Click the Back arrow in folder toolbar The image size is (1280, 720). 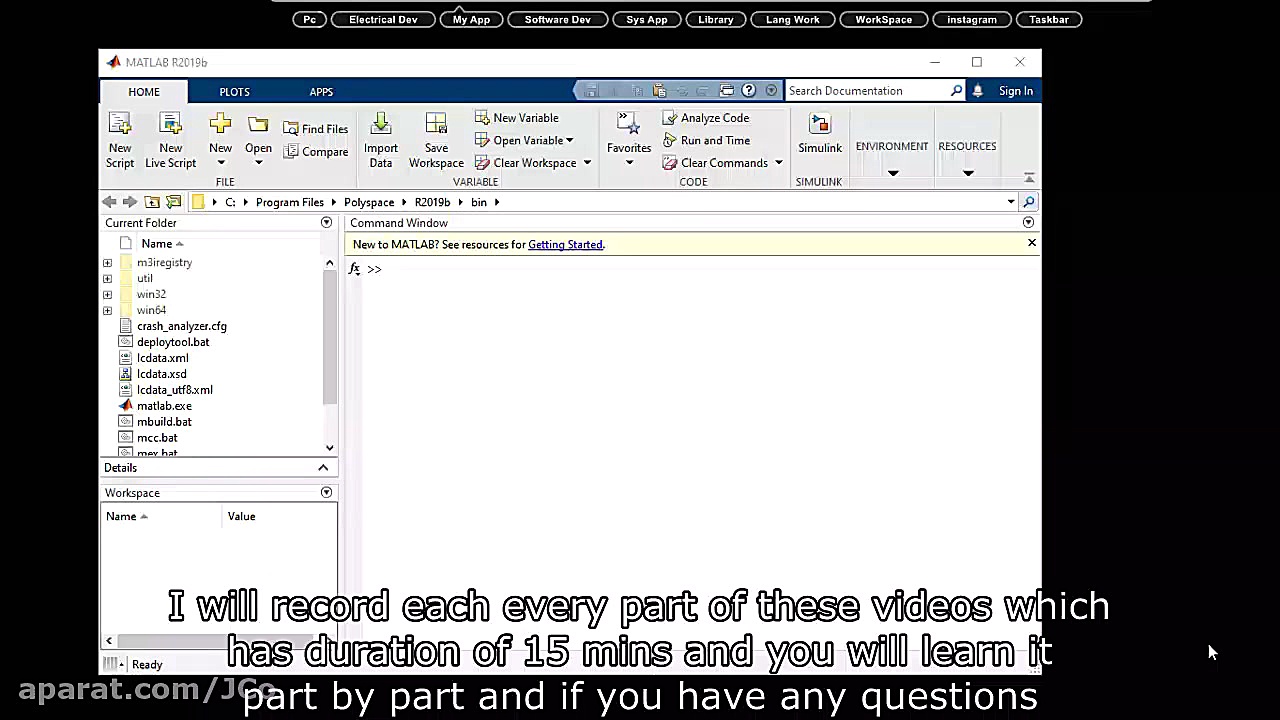109,202
